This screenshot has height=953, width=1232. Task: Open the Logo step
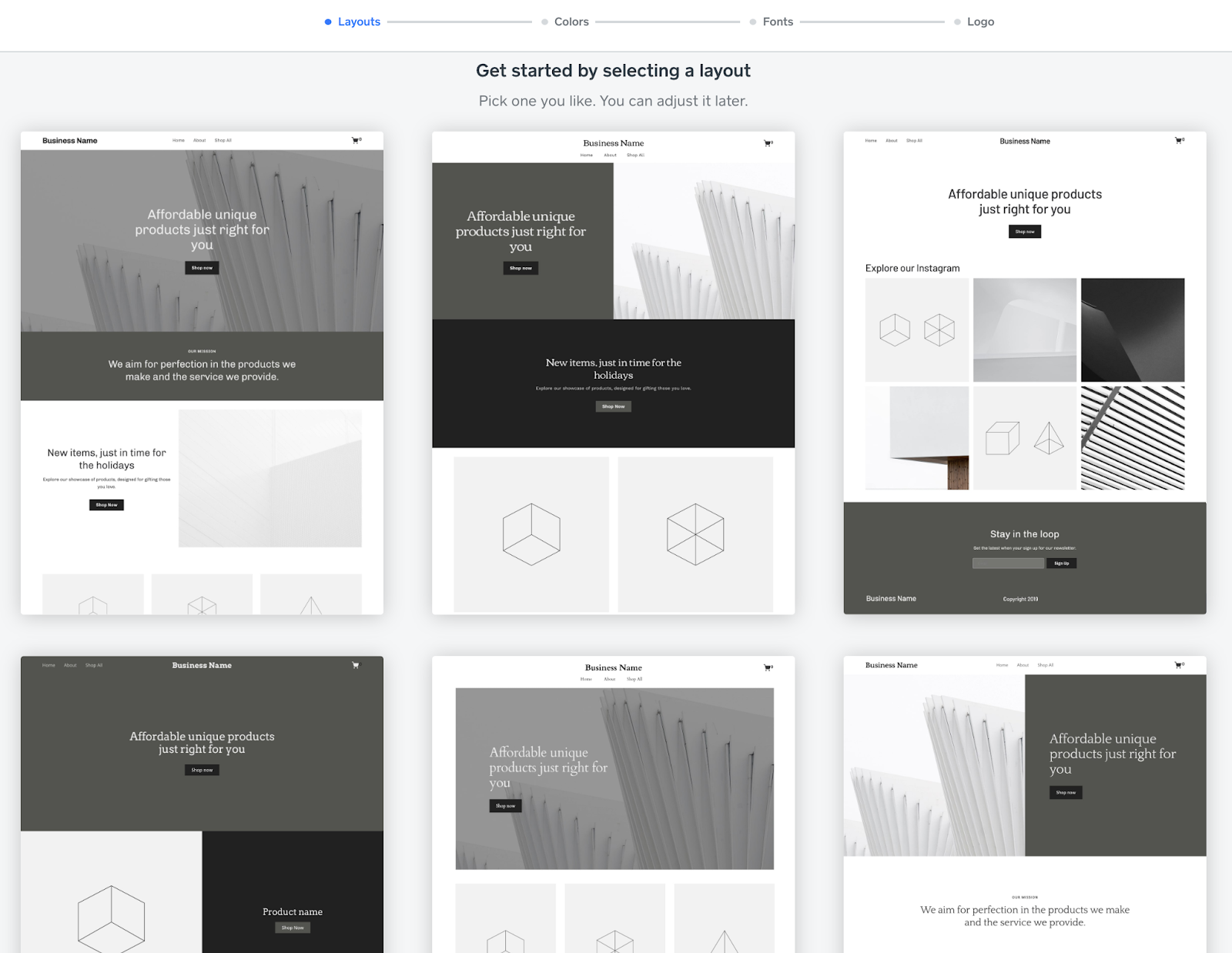point(980,22)
